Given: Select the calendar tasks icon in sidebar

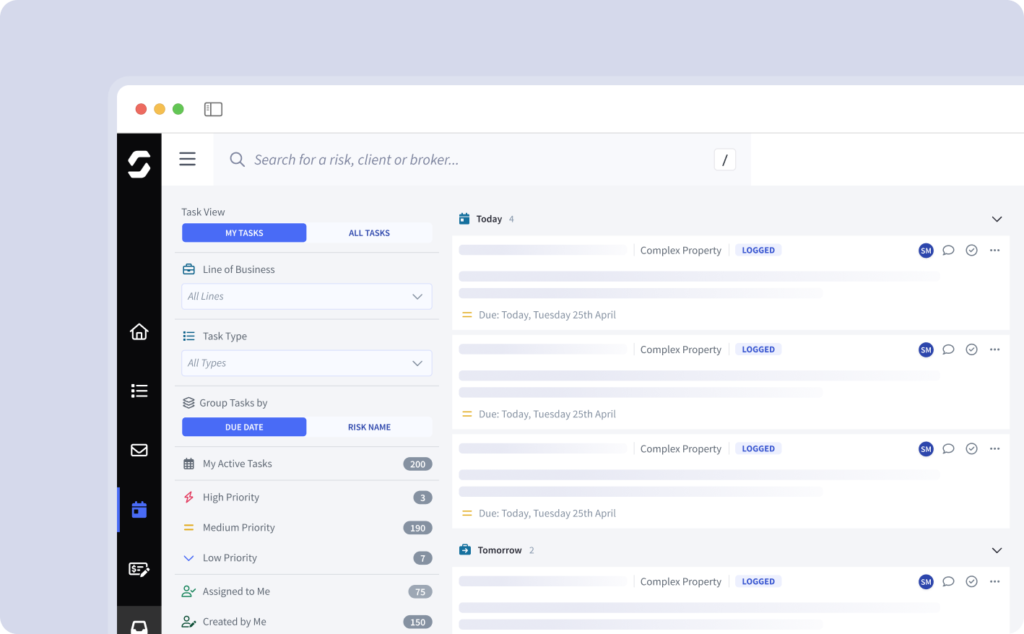Looking at the screenshot, I should coord(139,509).
